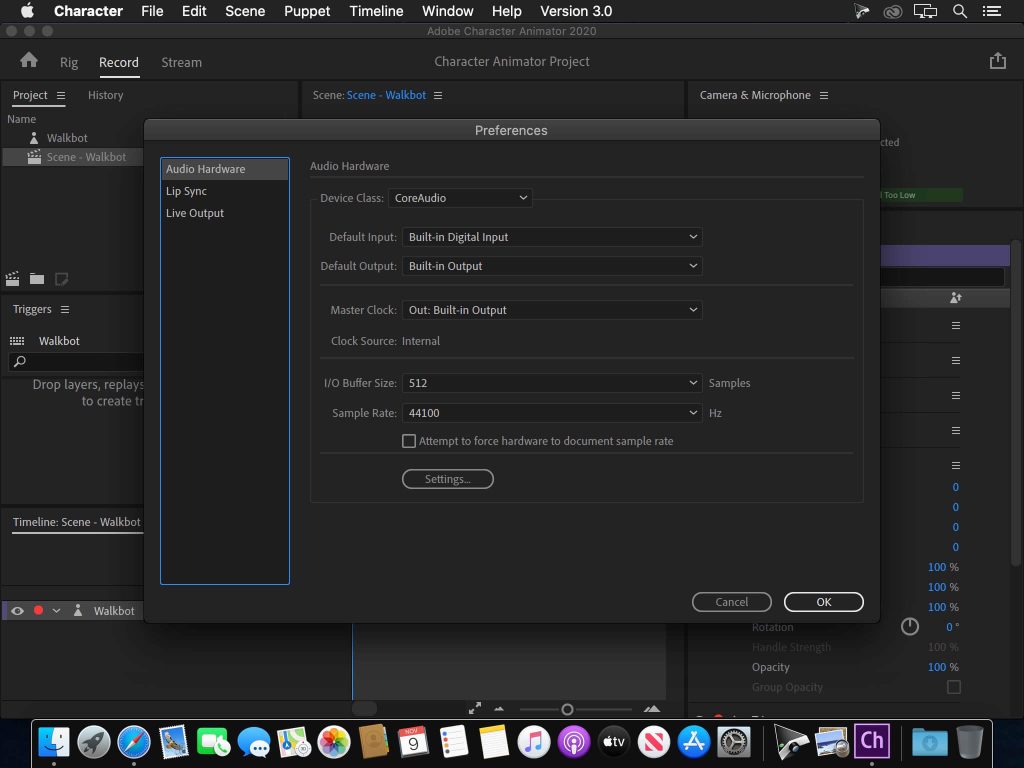Screen dimensions: 1024x768
Task: Open the Share/Export icon at top right
Action: [x=997, y=61]
